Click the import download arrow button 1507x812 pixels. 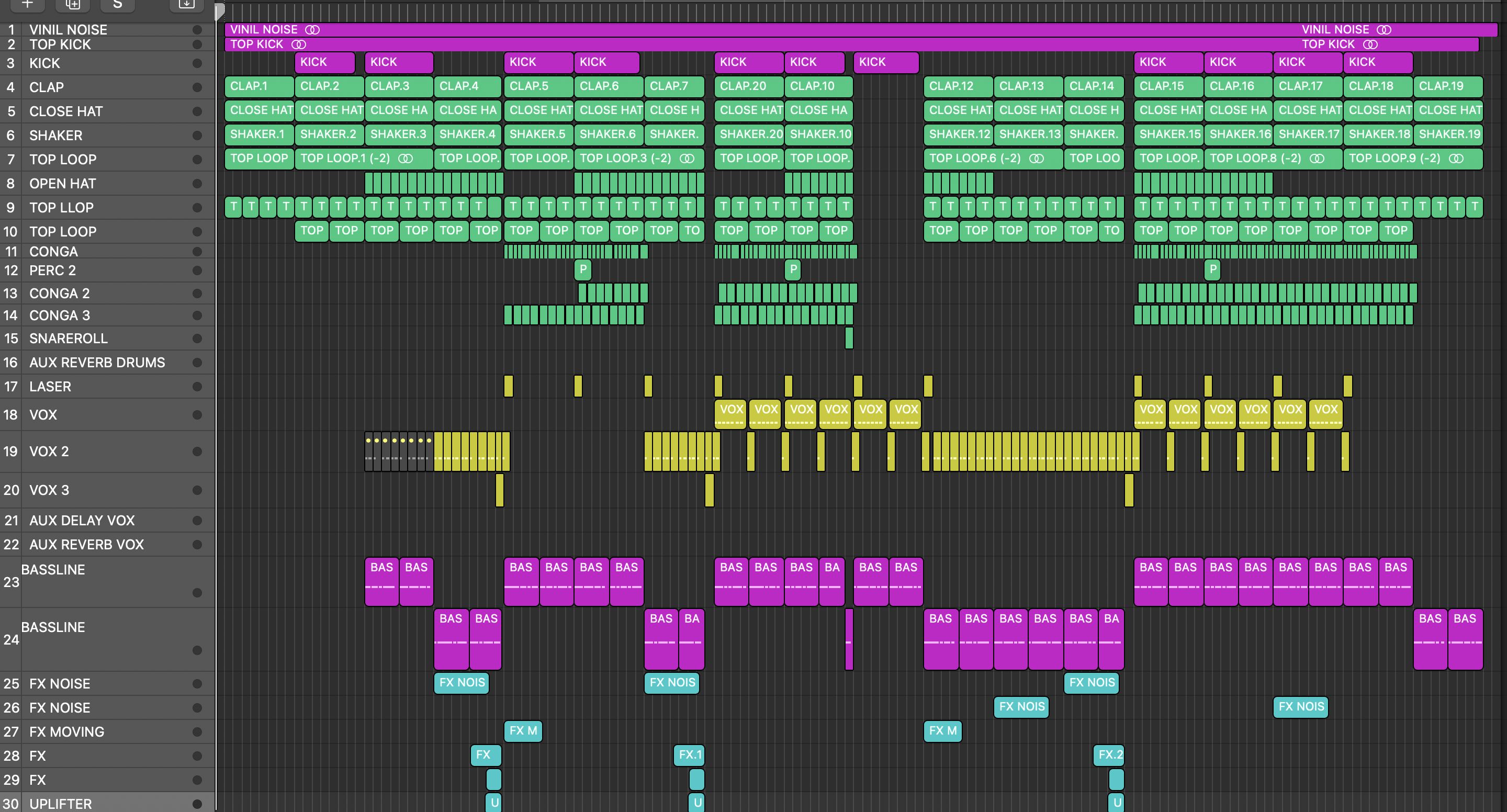[x=186, y=5]
